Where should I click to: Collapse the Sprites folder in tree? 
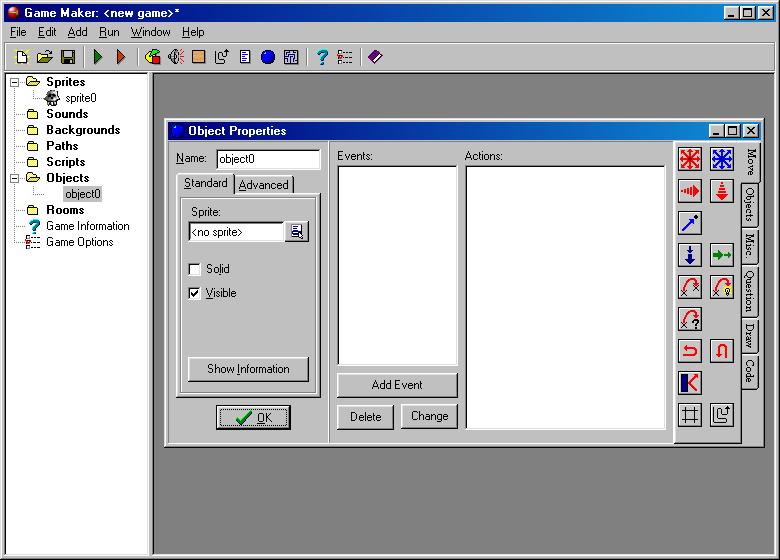click(15, 82)
